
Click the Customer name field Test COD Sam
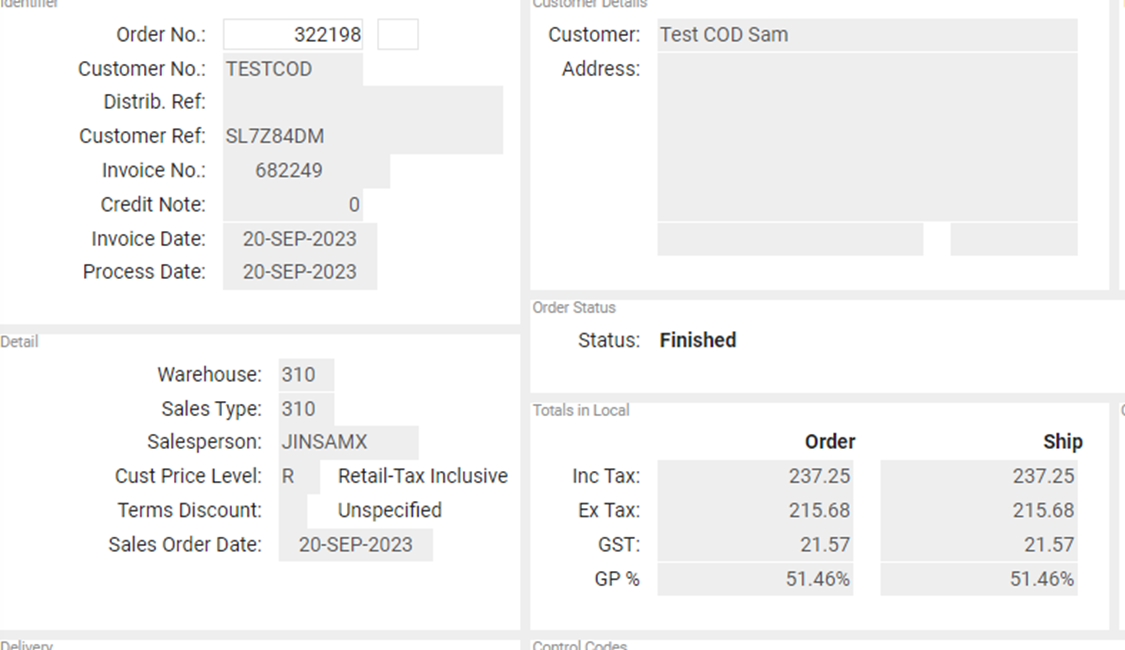pos(867,34)
